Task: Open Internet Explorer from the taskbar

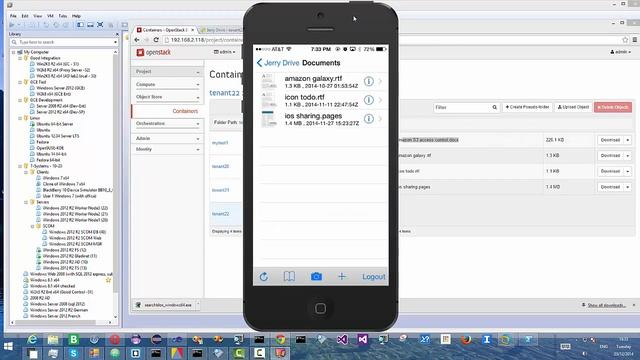Action: click(32, 340)
